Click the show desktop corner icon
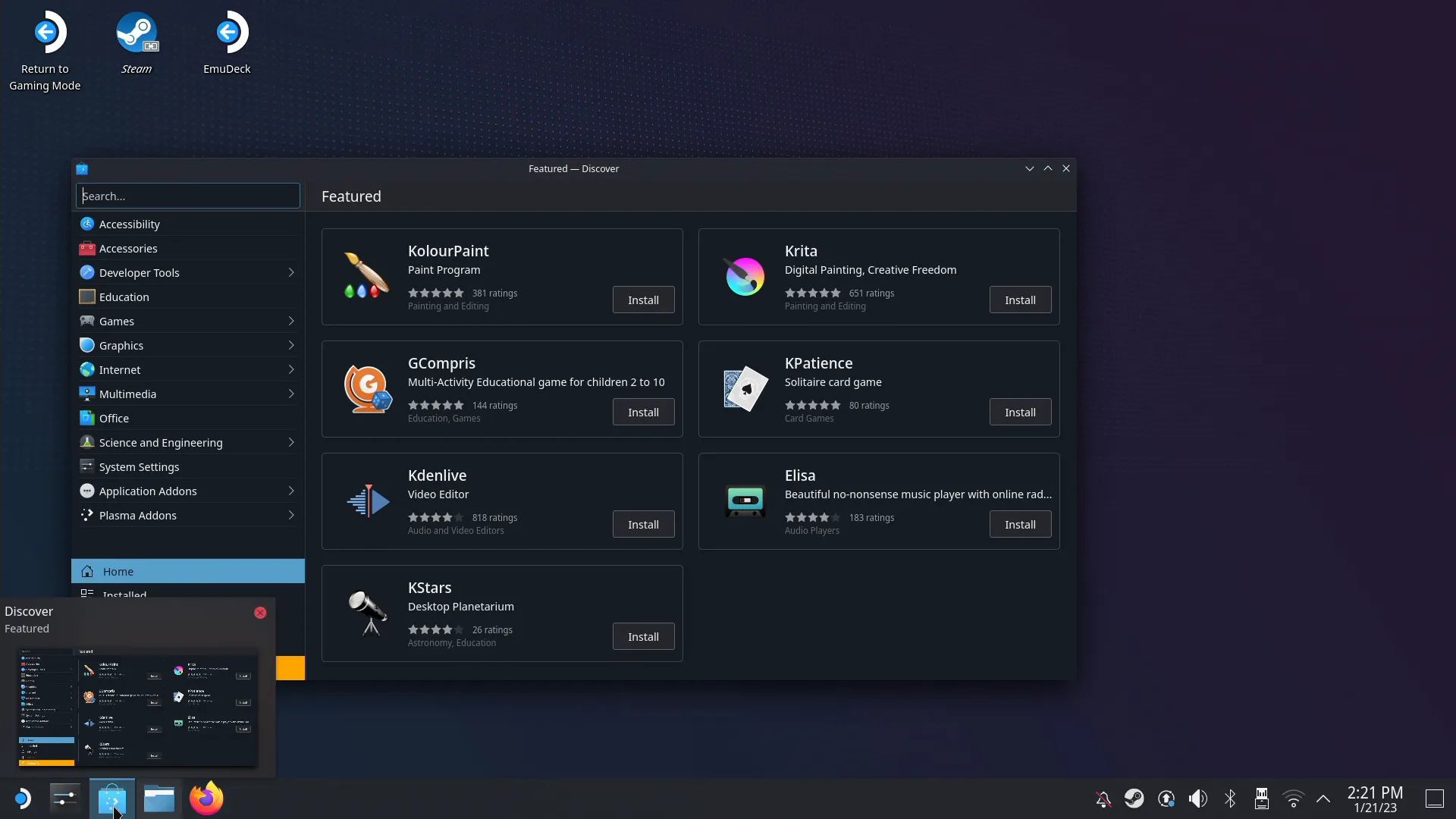1456x819 pixels. pyautogui.click(x=1434, y=799)
